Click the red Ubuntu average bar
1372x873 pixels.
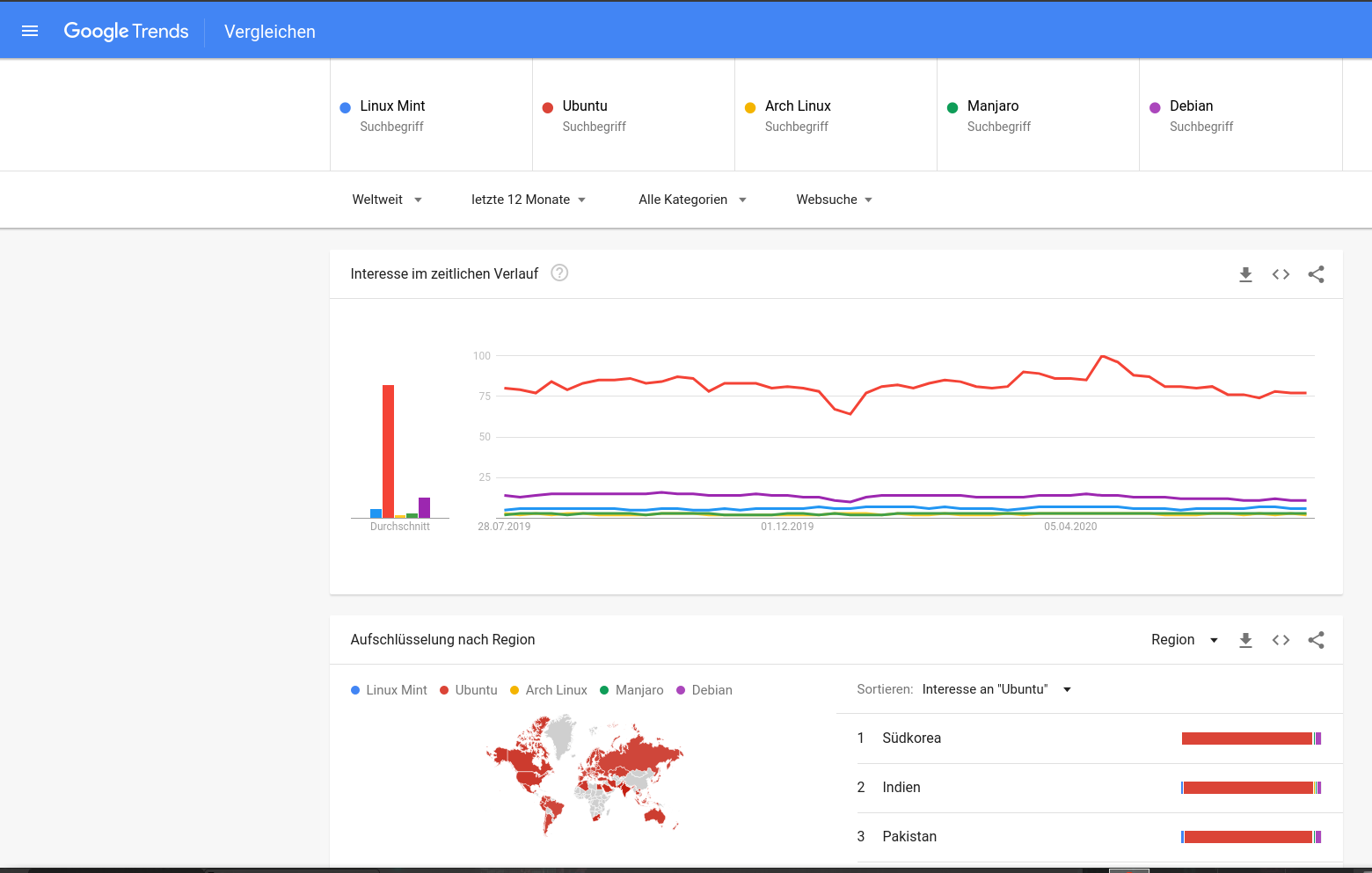[x=388, y=451]
